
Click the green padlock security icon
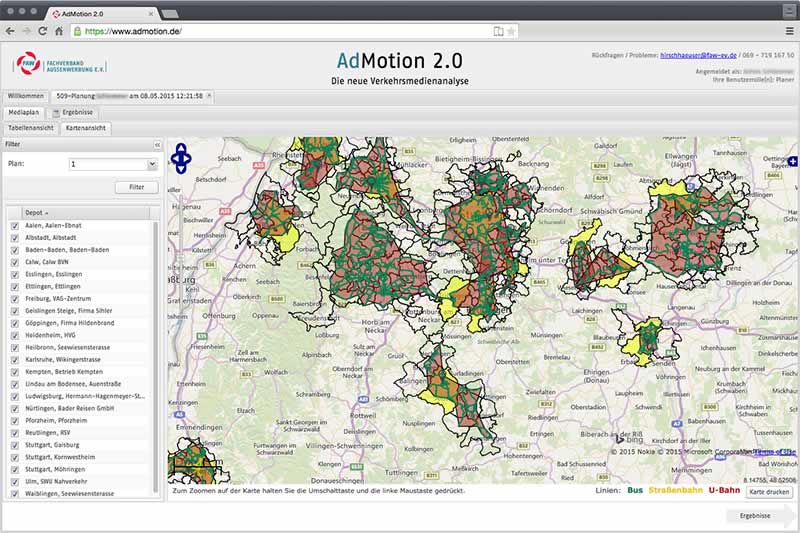point(77,31)
